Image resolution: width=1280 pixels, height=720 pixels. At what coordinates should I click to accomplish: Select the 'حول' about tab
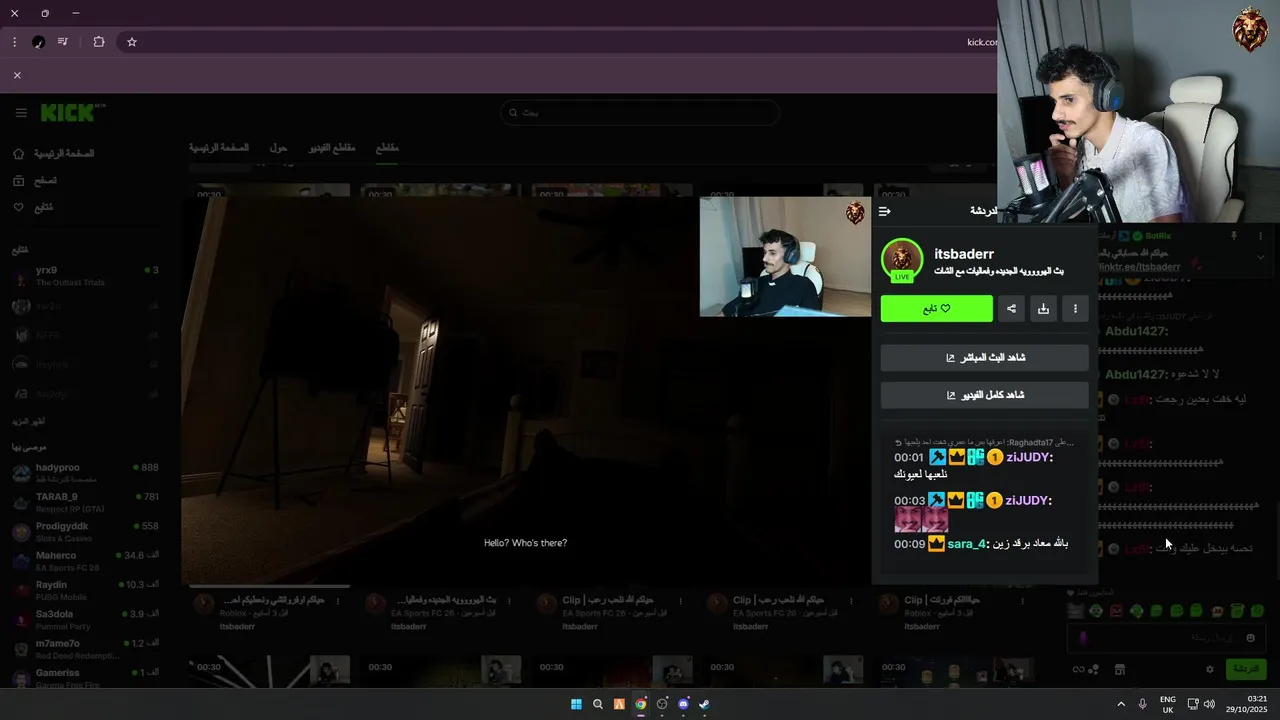(x=278, y=148)
